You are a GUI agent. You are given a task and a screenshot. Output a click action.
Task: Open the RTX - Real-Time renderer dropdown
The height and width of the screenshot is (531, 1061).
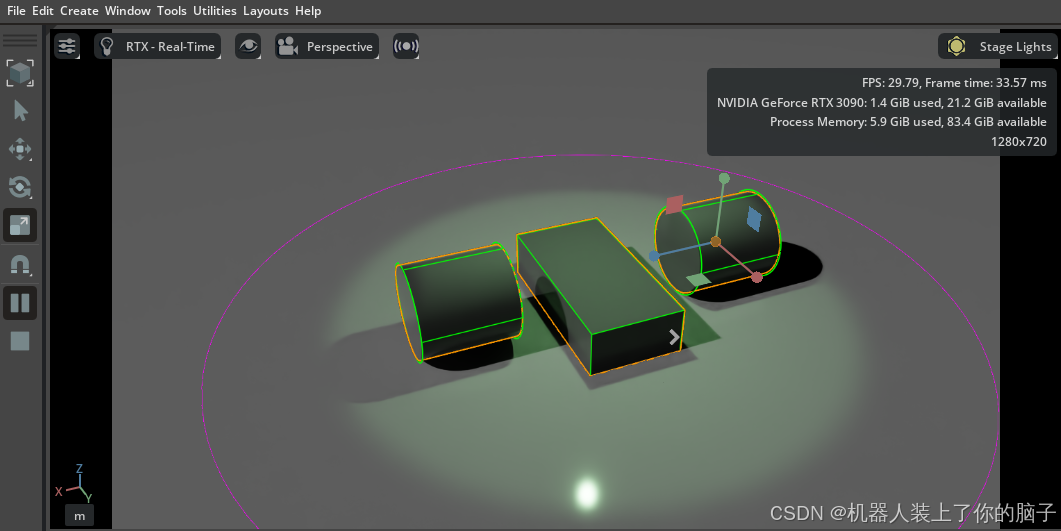158,46
